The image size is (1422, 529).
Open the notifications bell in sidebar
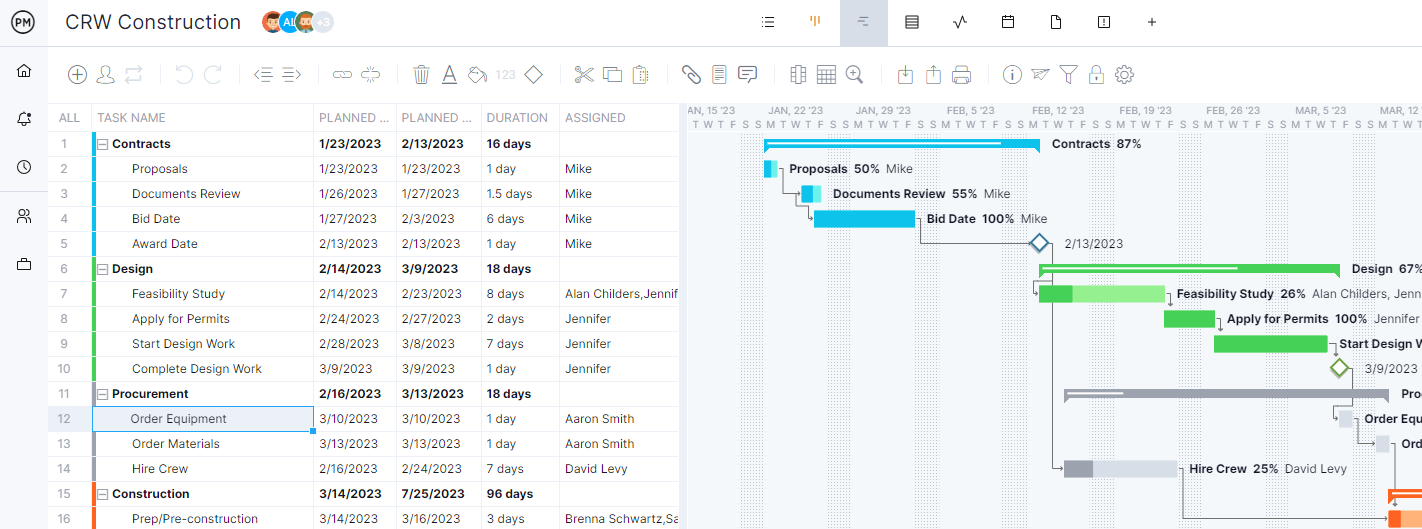coord(24,119)
